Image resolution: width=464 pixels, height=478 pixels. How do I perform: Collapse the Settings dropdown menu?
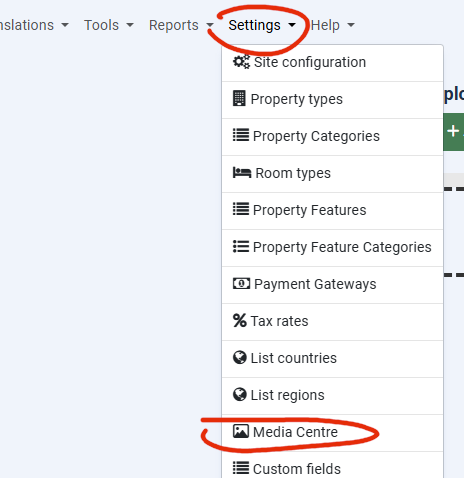262,25
